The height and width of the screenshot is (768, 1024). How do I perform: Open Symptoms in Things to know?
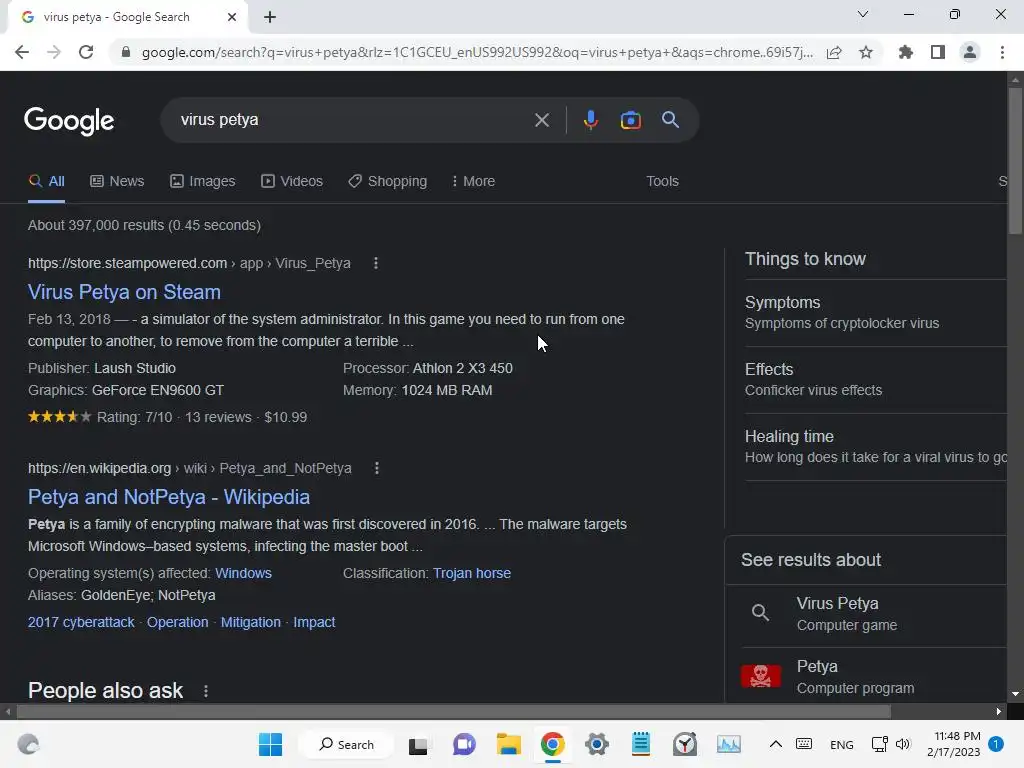point(875,313)
